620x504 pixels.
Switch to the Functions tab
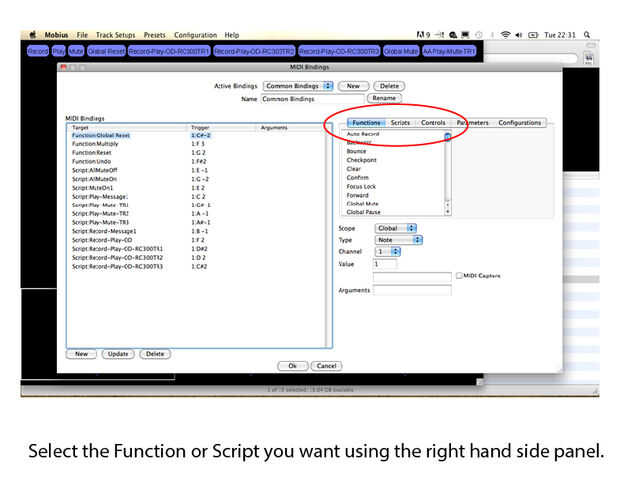pyautogui.click(x=366, y=123)
